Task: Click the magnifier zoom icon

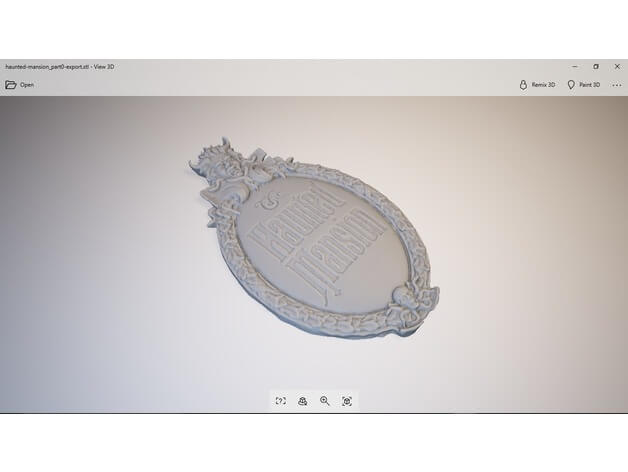Action: coord(325,401)
